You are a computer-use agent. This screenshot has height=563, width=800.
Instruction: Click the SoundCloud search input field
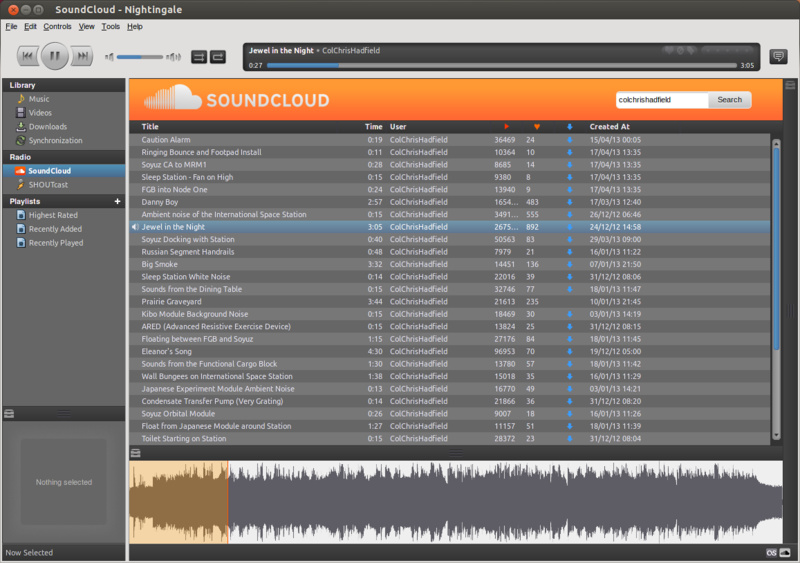(662, 100)
